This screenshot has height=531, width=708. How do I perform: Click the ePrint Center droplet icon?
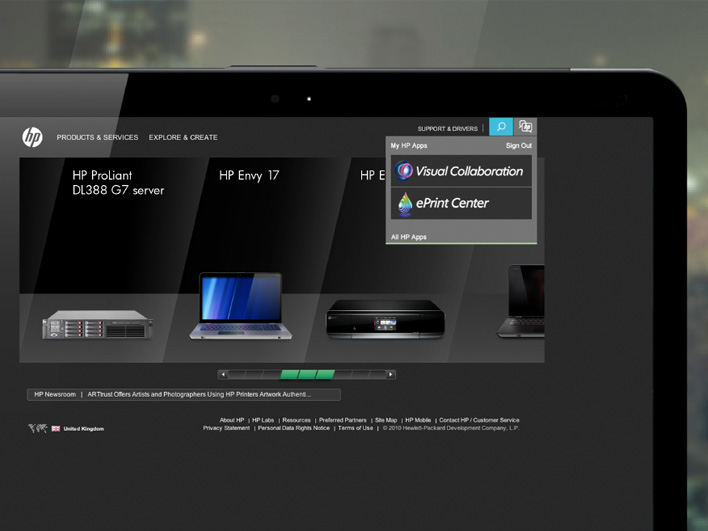coord(405,204)
